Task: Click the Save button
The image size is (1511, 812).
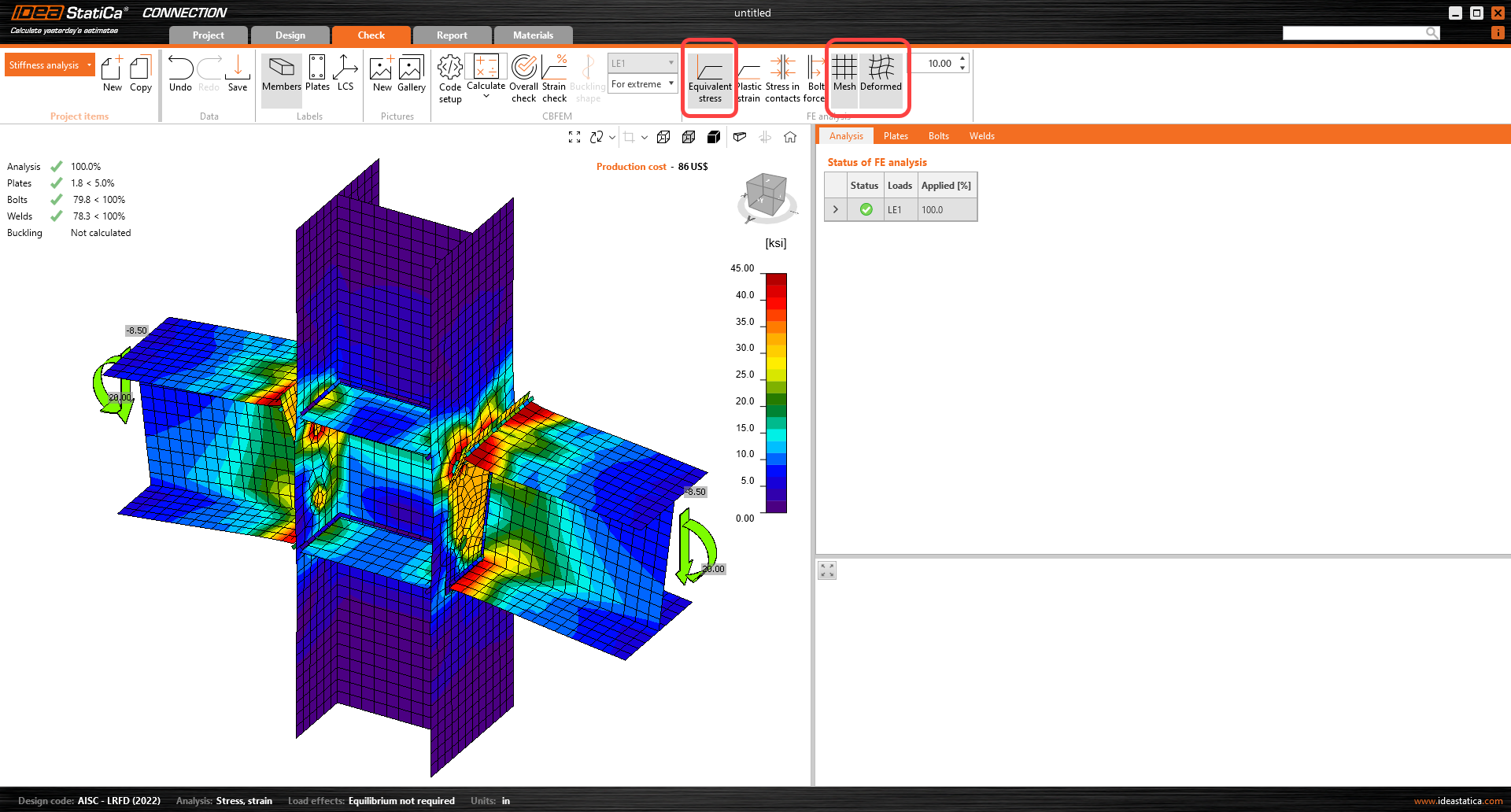Action: click(238, 75)
